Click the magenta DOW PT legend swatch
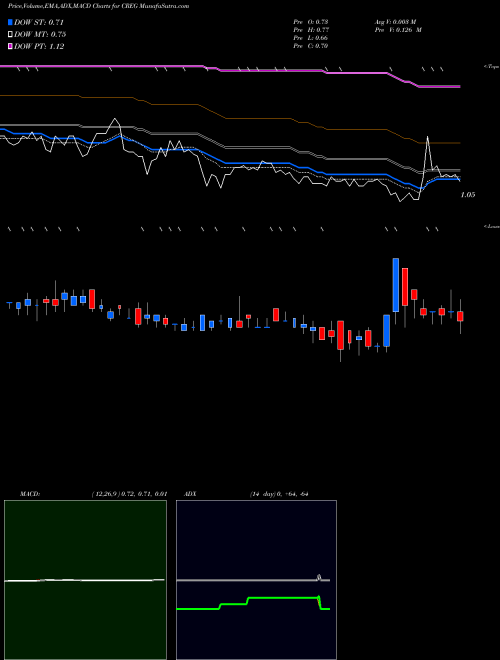Image resolution: width=500 pixels, height=660 pixels. [x=10, y=47]
